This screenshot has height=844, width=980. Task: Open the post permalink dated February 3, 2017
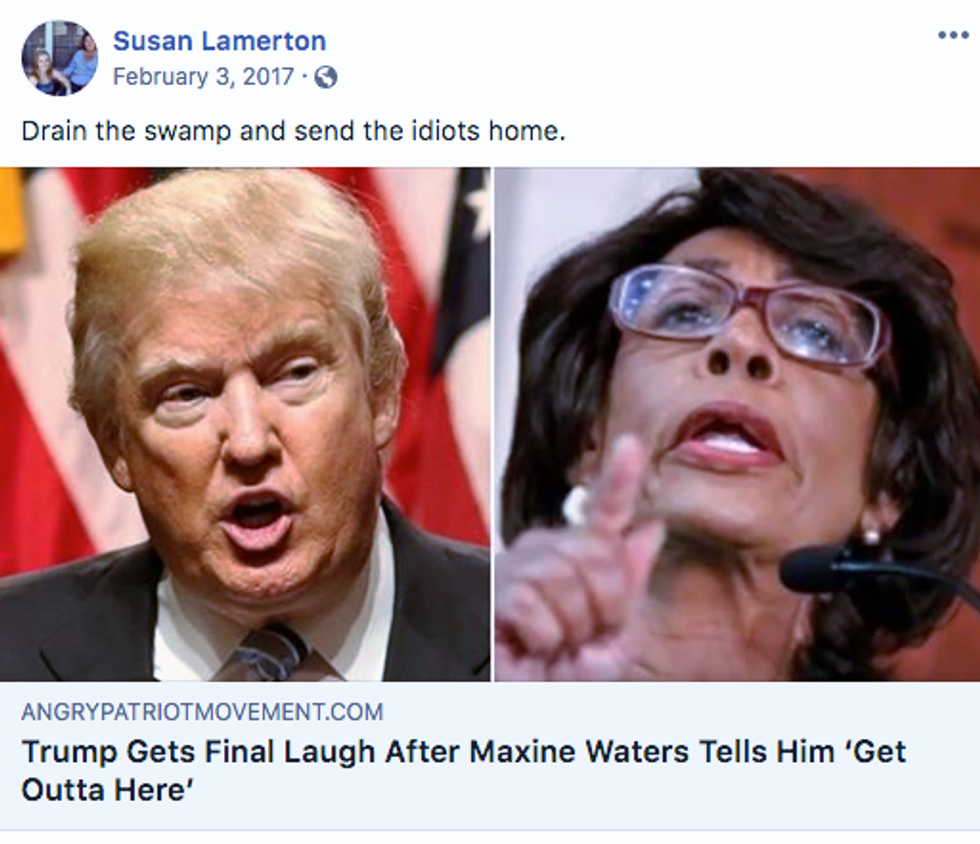tap(203, 77)
